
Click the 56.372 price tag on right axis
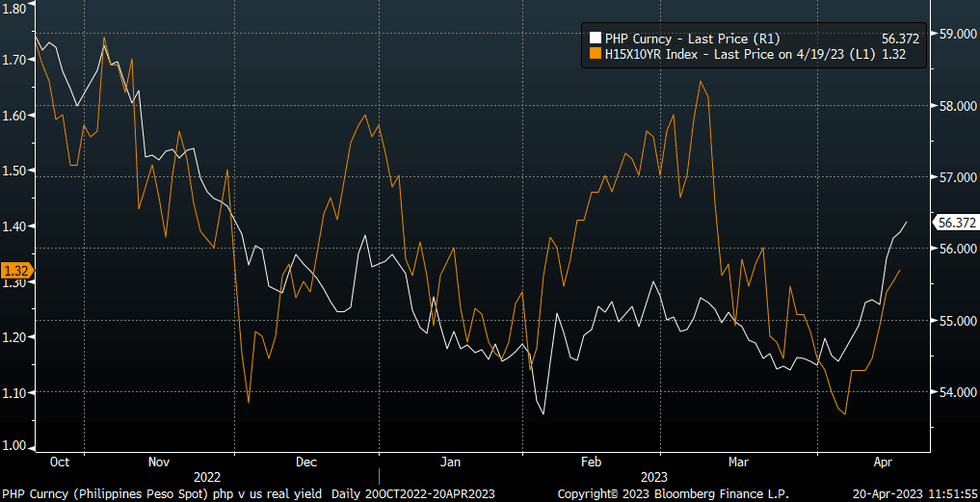[x=956, y=222]
